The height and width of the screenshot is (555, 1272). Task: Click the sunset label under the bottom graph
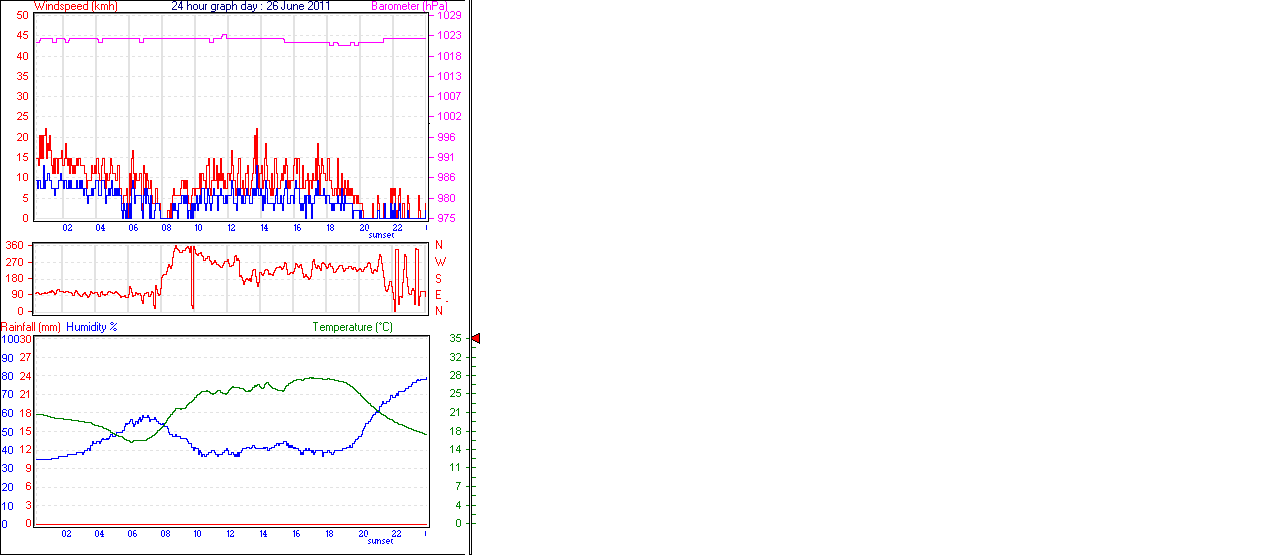pyautogui.click(x=380, y=541)
